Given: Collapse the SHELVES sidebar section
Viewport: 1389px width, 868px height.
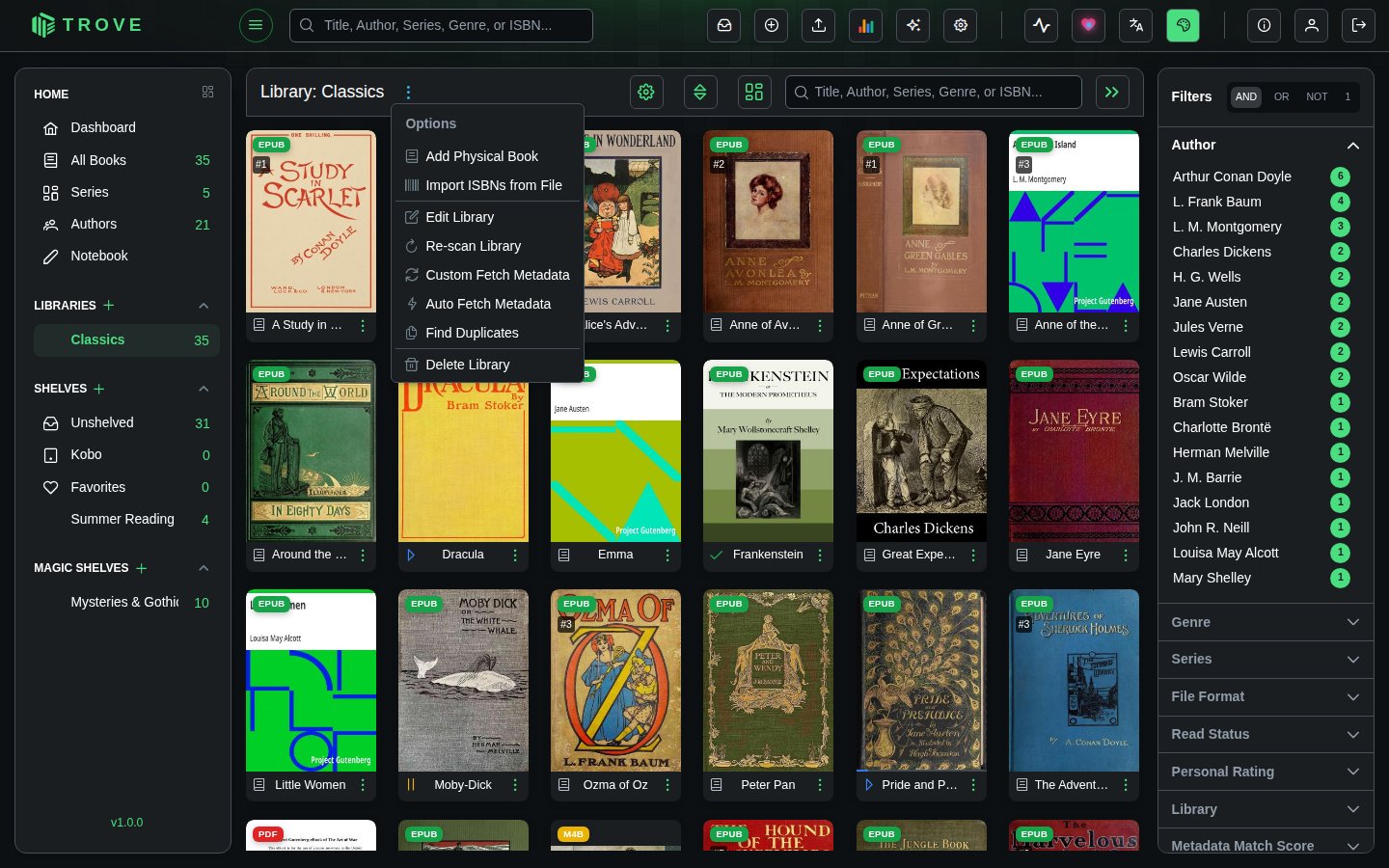Looking at the screenshot, I should click(x=204, y=389).
